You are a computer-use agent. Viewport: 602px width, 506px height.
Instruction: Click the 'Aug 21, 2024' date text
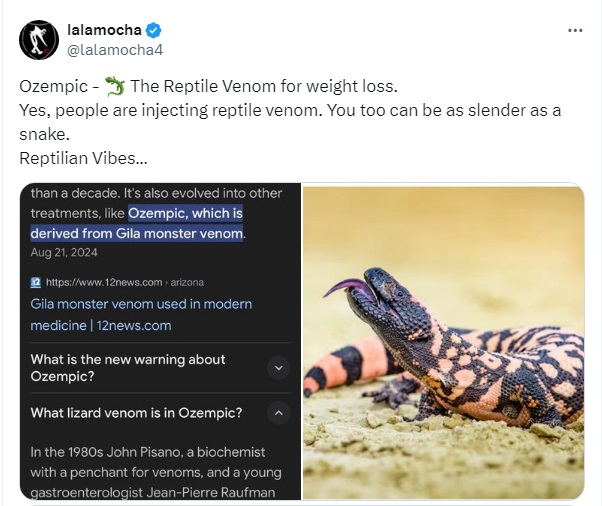tap(64, 253)
